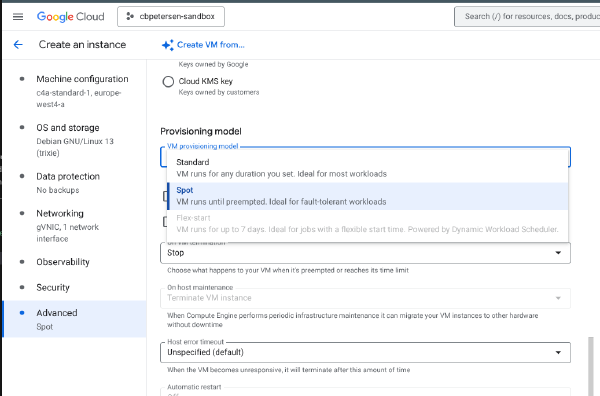Open the main navigation hamburger menu

pyautogui.click(x=18, y=16)
